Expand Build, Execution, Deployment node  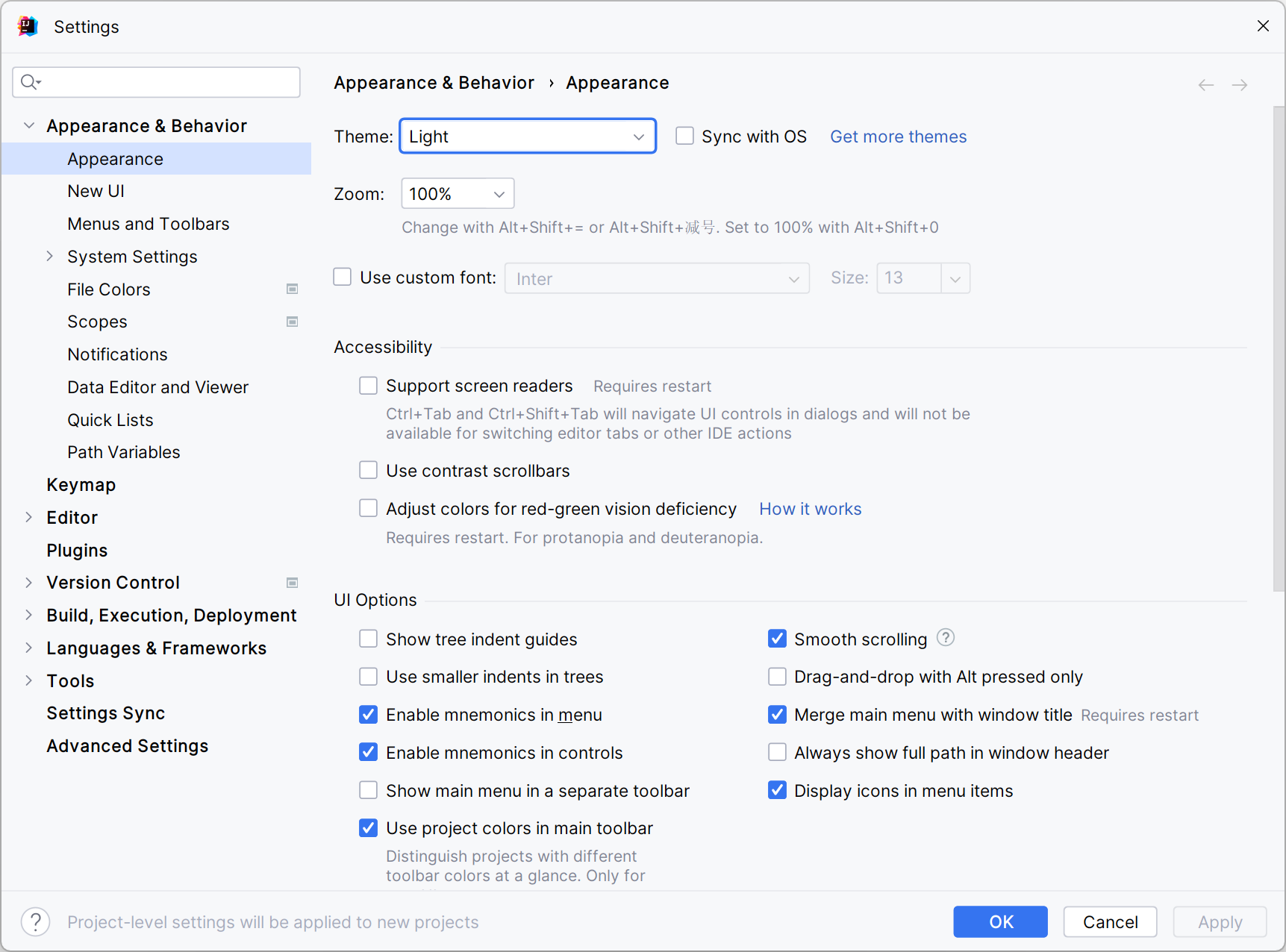[29, 615]
